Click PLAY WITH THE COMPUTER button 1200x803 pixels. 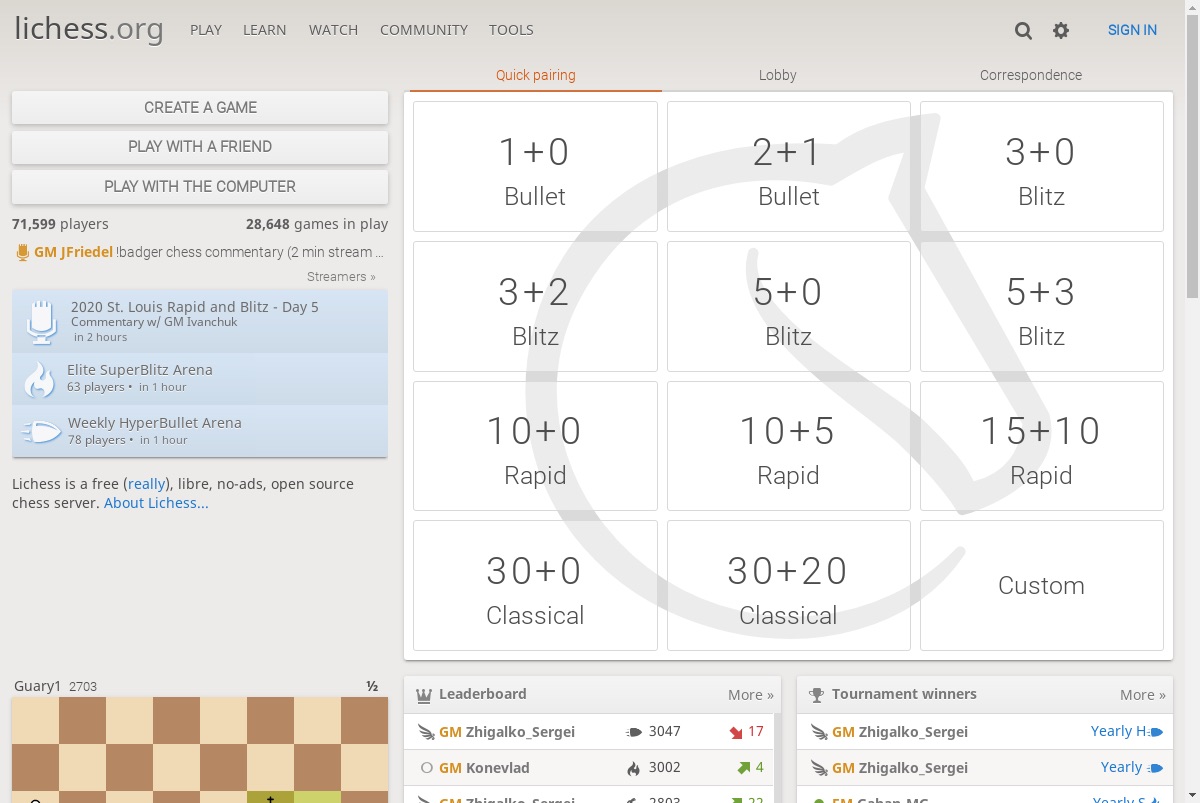(x=200, y=187)
